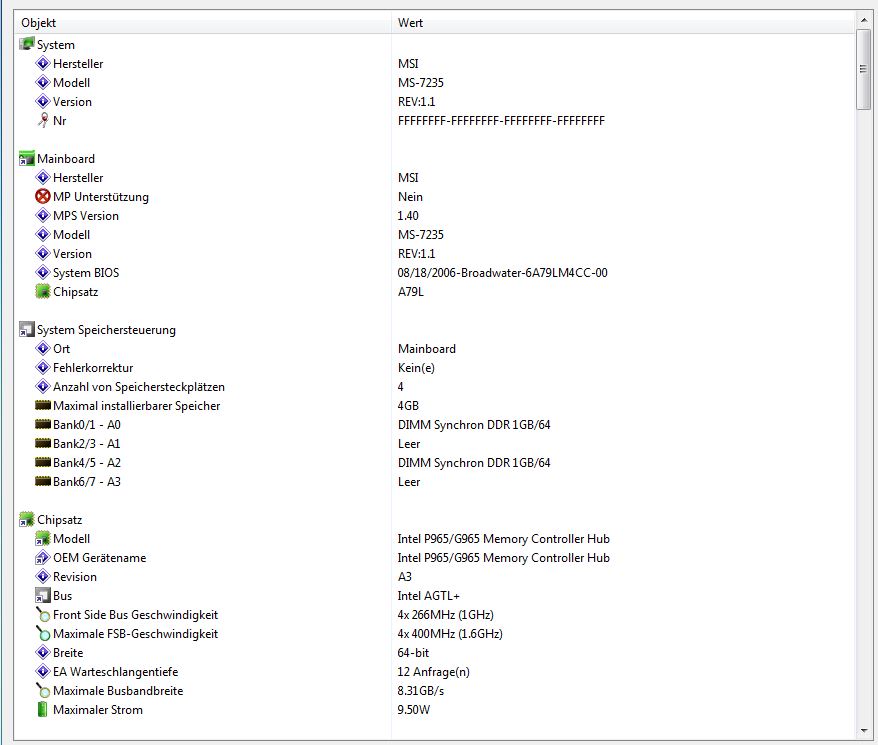This screenshot has width=878, height=745.
Task: Click the value 12 Anfrage(n)
Action: pyautogui.click(x=433, y=672)
